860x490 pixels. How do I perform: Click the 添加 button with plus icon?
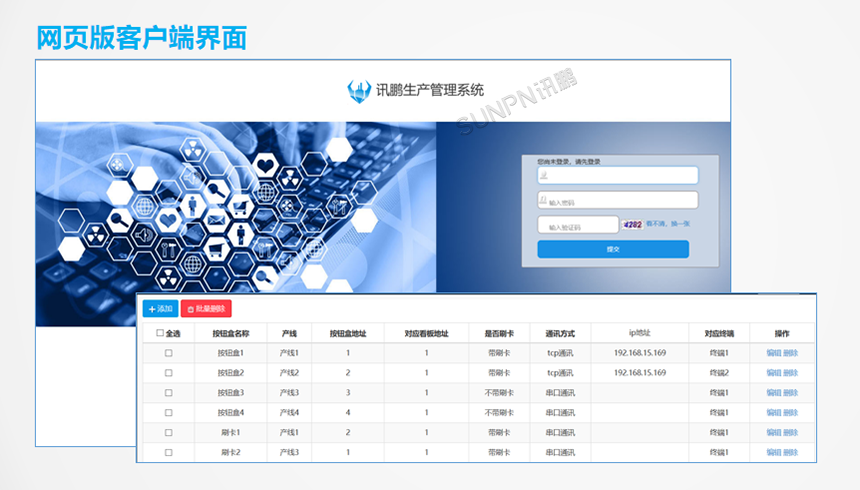pyautogui.click(x=160, y=309)
